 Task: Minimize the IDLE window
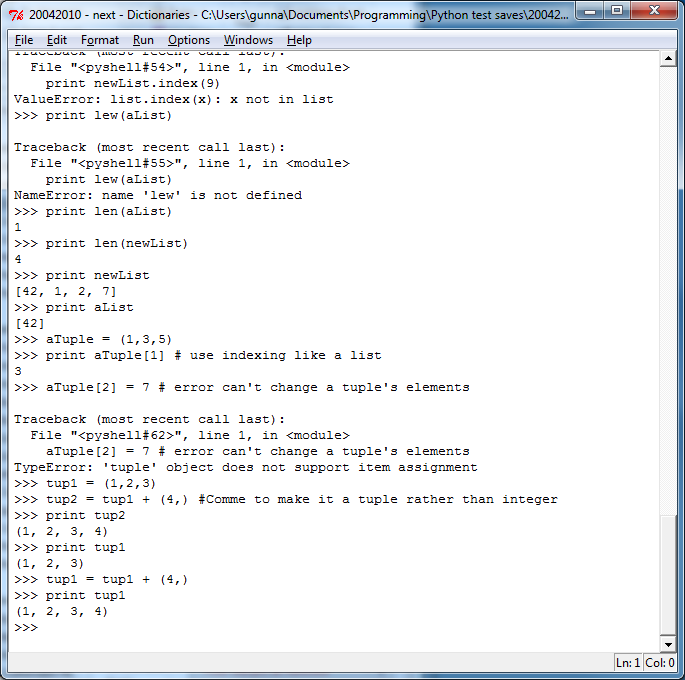click(590, 11)
